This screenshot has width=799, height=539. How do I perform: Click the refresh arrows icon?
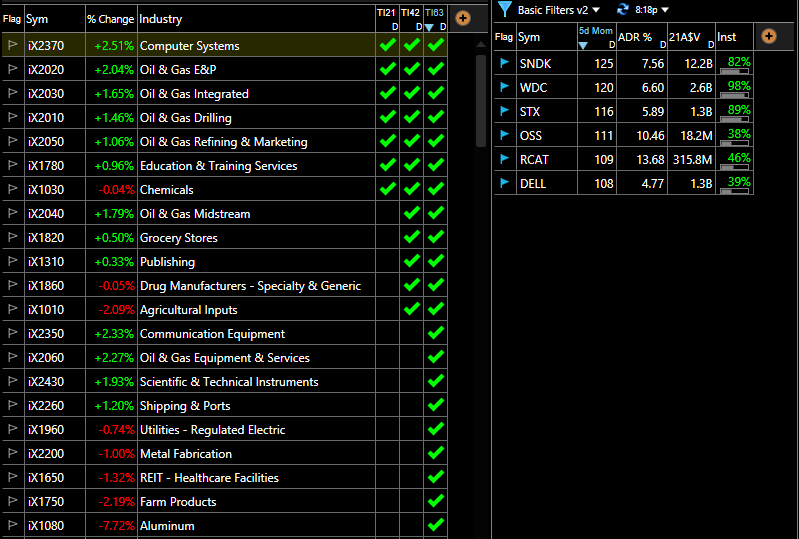[623, 9]
